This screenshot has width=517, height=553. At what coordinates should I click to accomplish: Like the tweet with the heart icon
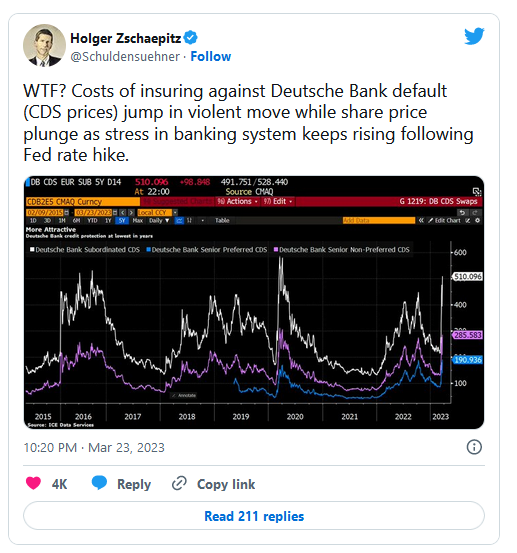point(34,483)
